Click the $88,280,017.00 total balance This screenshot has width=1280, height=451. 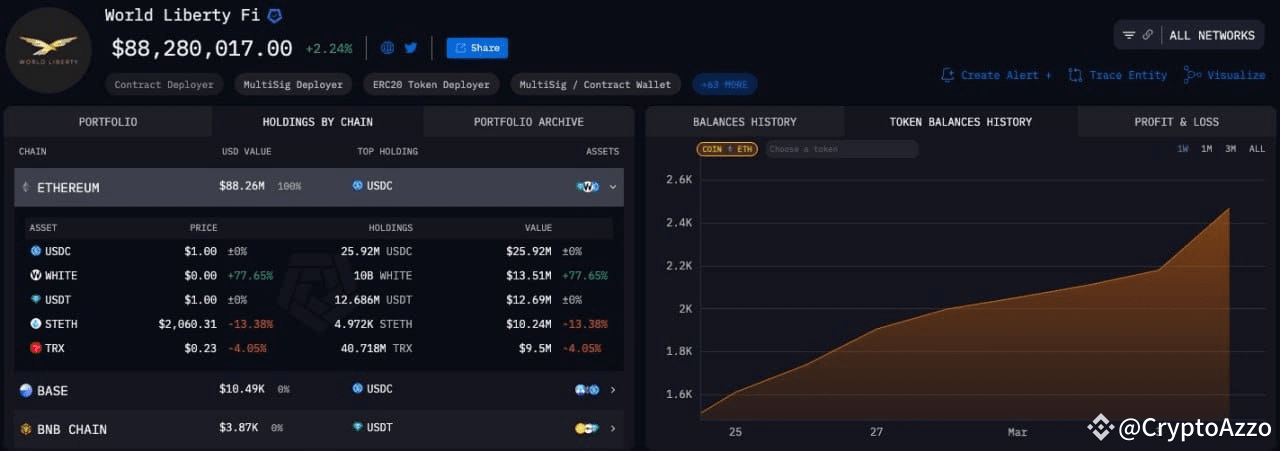(202, 48)
